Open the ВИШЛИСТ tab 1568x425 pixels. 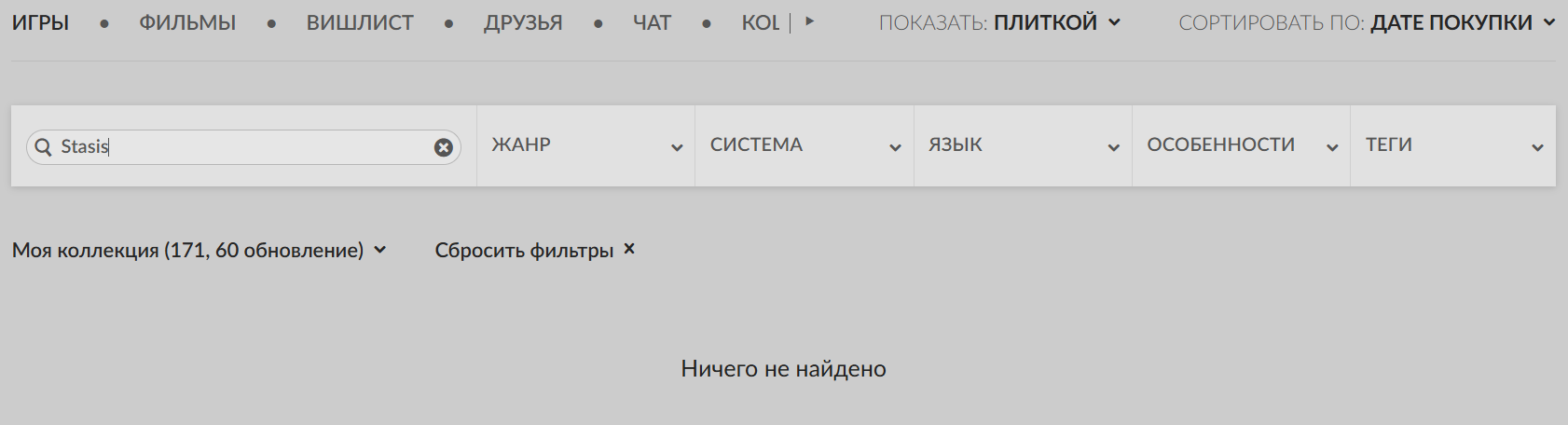click(360, 22)
